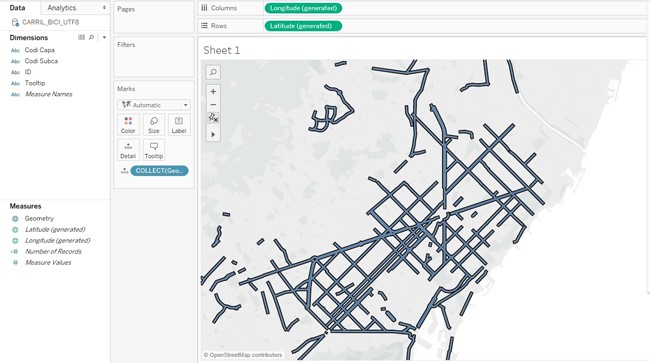The width and height of the screenshot is (650, 363).
Task: Click the OpenStreetMap contributors attribution
Action: tap(243, 355)
